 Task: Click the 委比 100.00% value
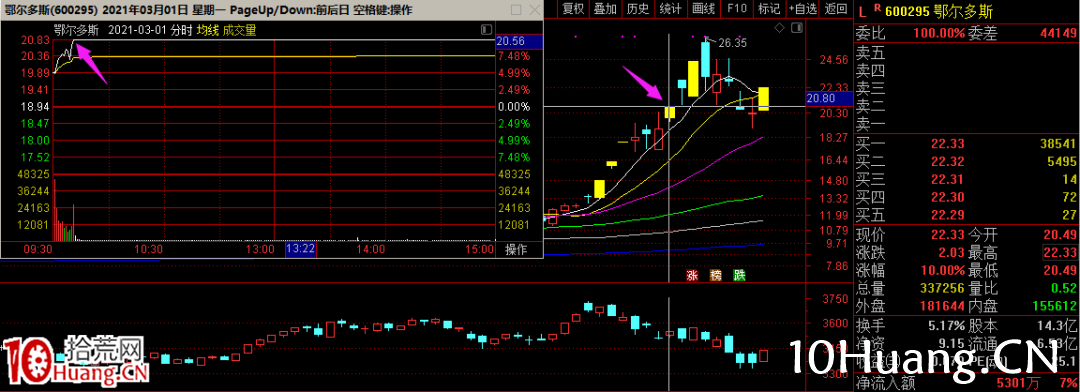coord(939,34)
